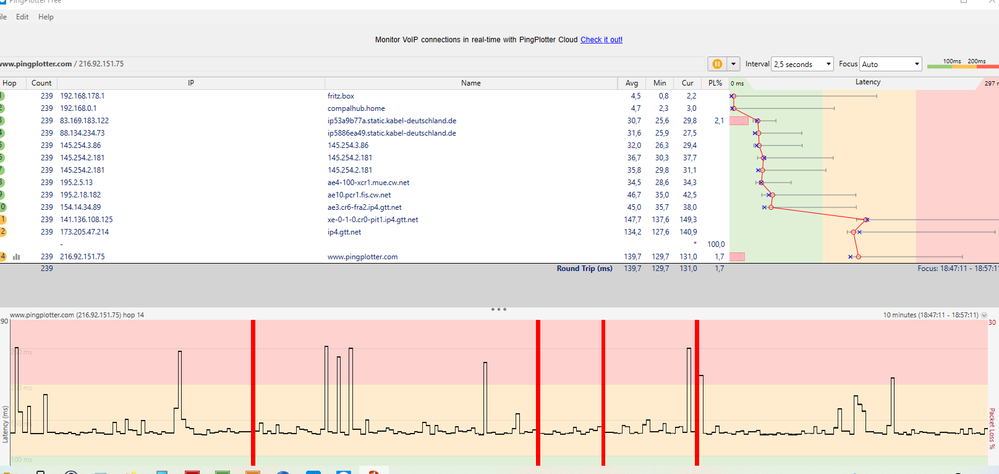Sort by the Hop column header
This screenshot has width=999, height=474.
click(x=10, y=83)
